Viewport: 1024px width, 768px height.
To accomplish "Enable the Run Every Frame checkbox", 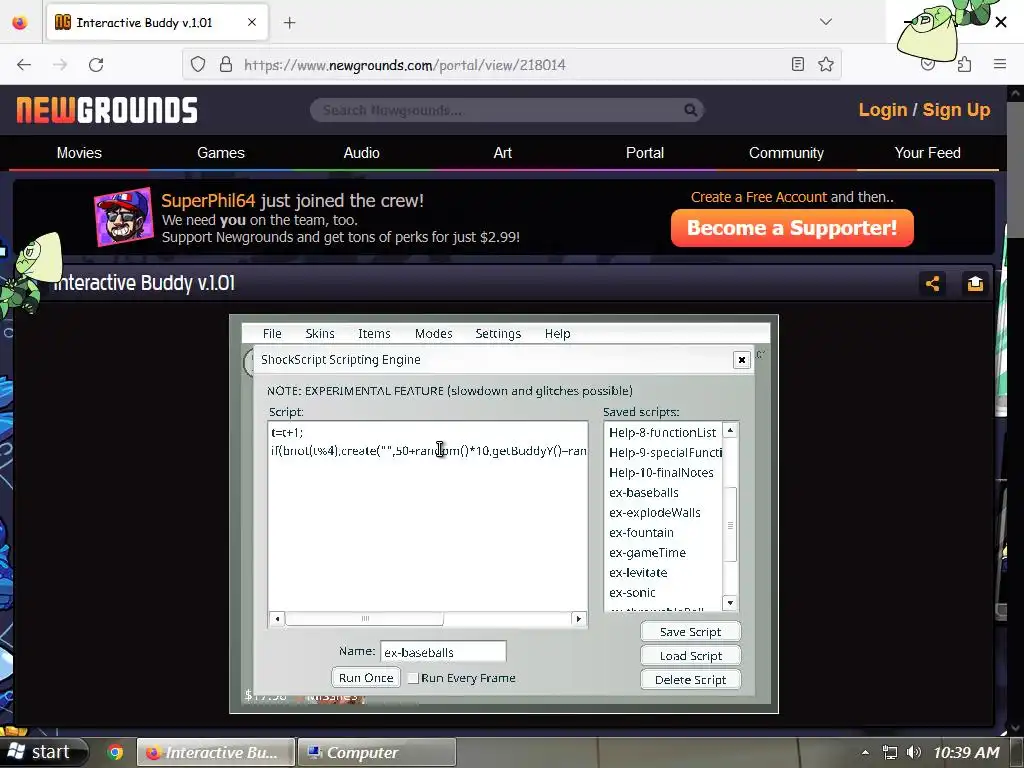I will [x=413, y=679].
